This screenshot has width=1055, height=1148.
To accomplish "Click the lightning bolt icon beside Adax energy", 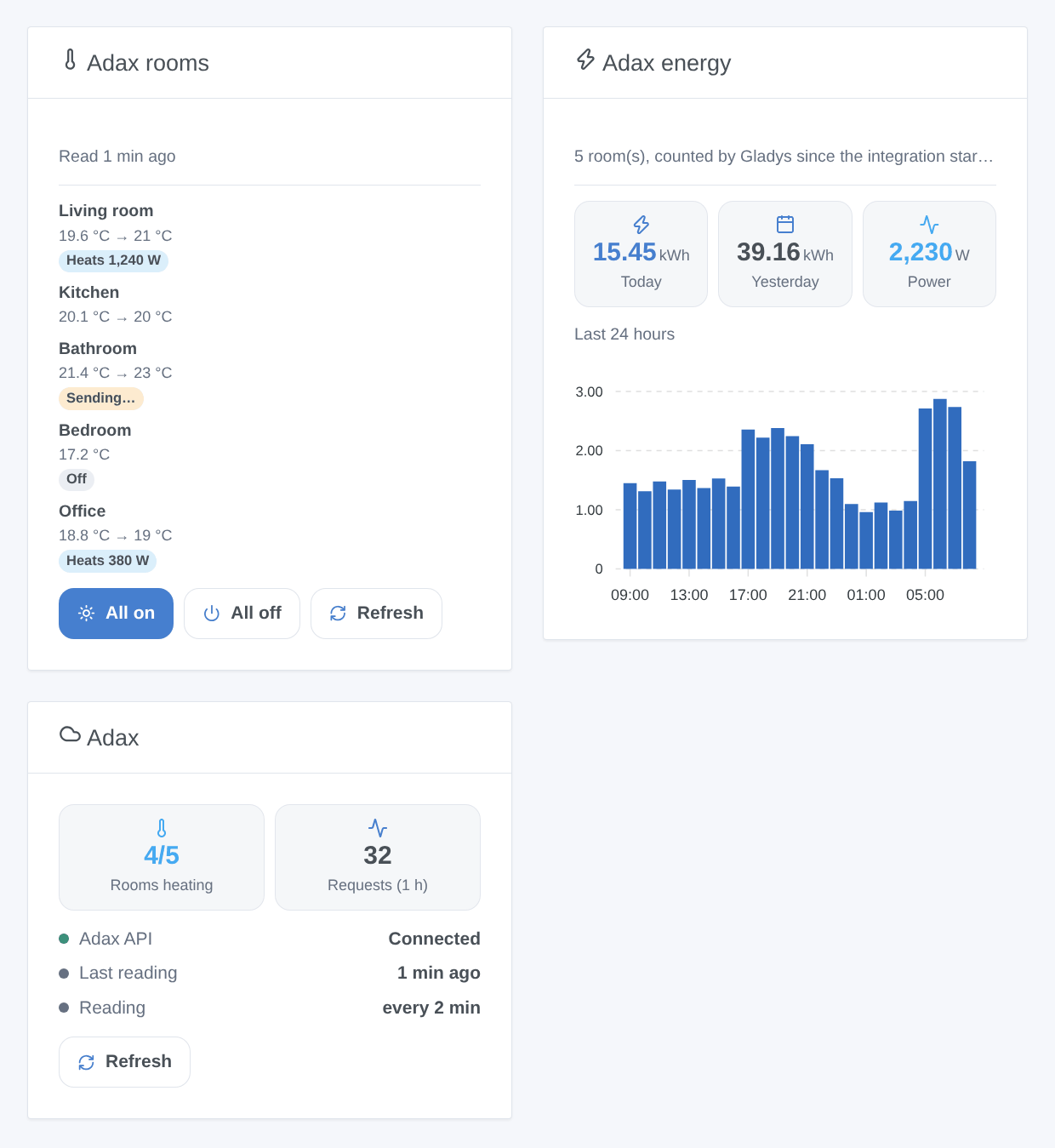I will click(585, 60).
